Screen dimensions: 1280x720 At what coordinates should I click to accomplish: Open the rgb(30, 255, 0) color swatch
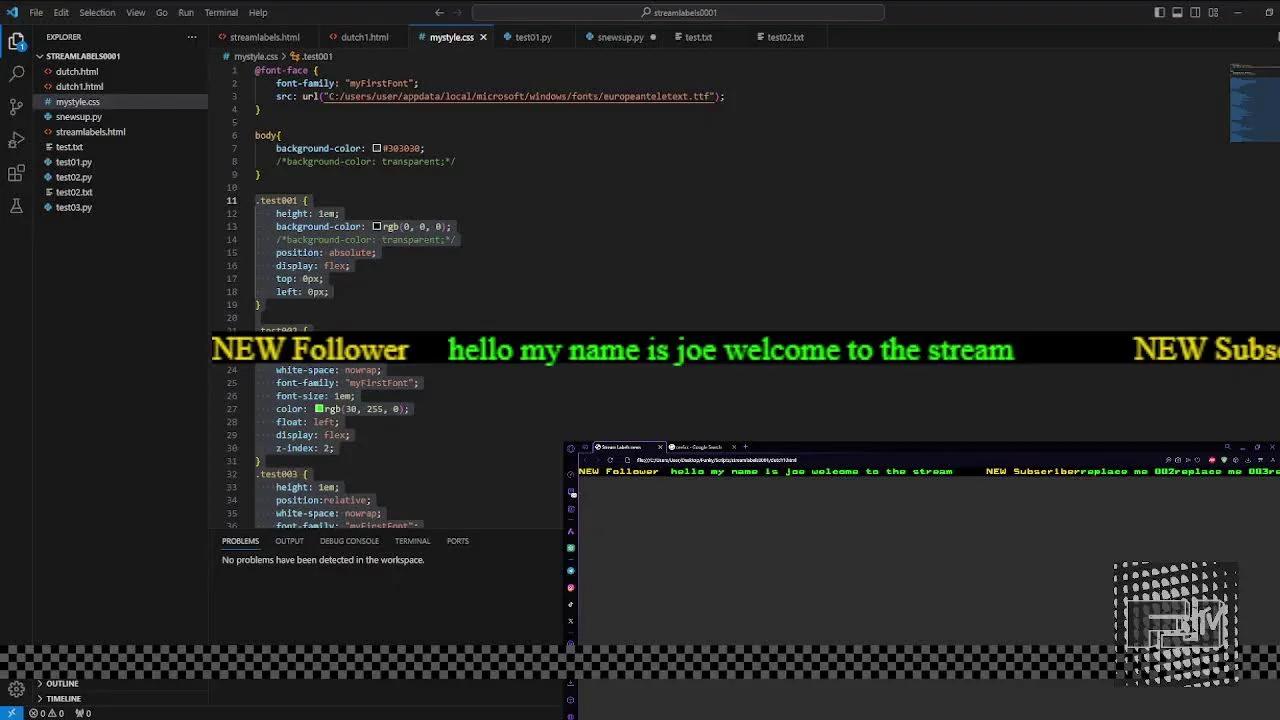point(319,409)
